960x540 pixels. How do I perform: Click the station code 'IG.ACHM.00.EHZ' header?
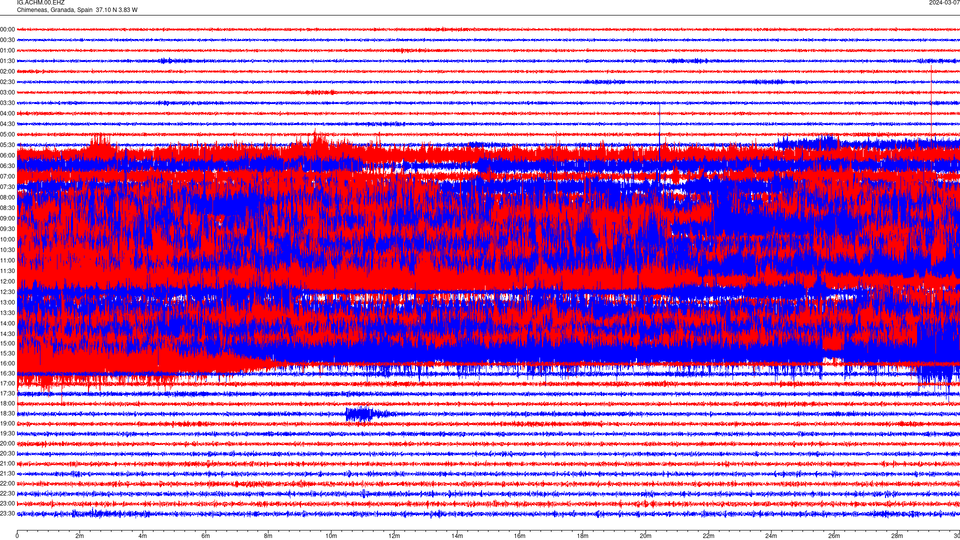point(40,2)
